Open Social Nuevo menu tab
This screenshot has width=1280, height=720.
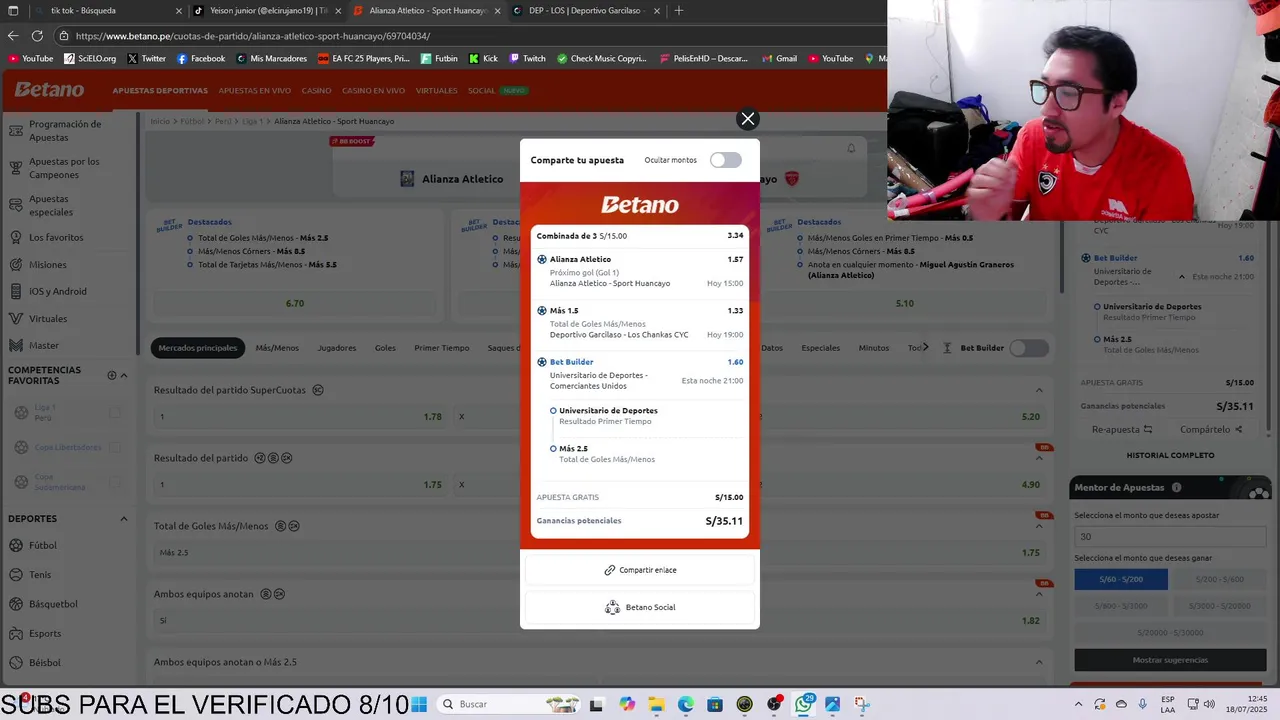[x=497, y=91]
